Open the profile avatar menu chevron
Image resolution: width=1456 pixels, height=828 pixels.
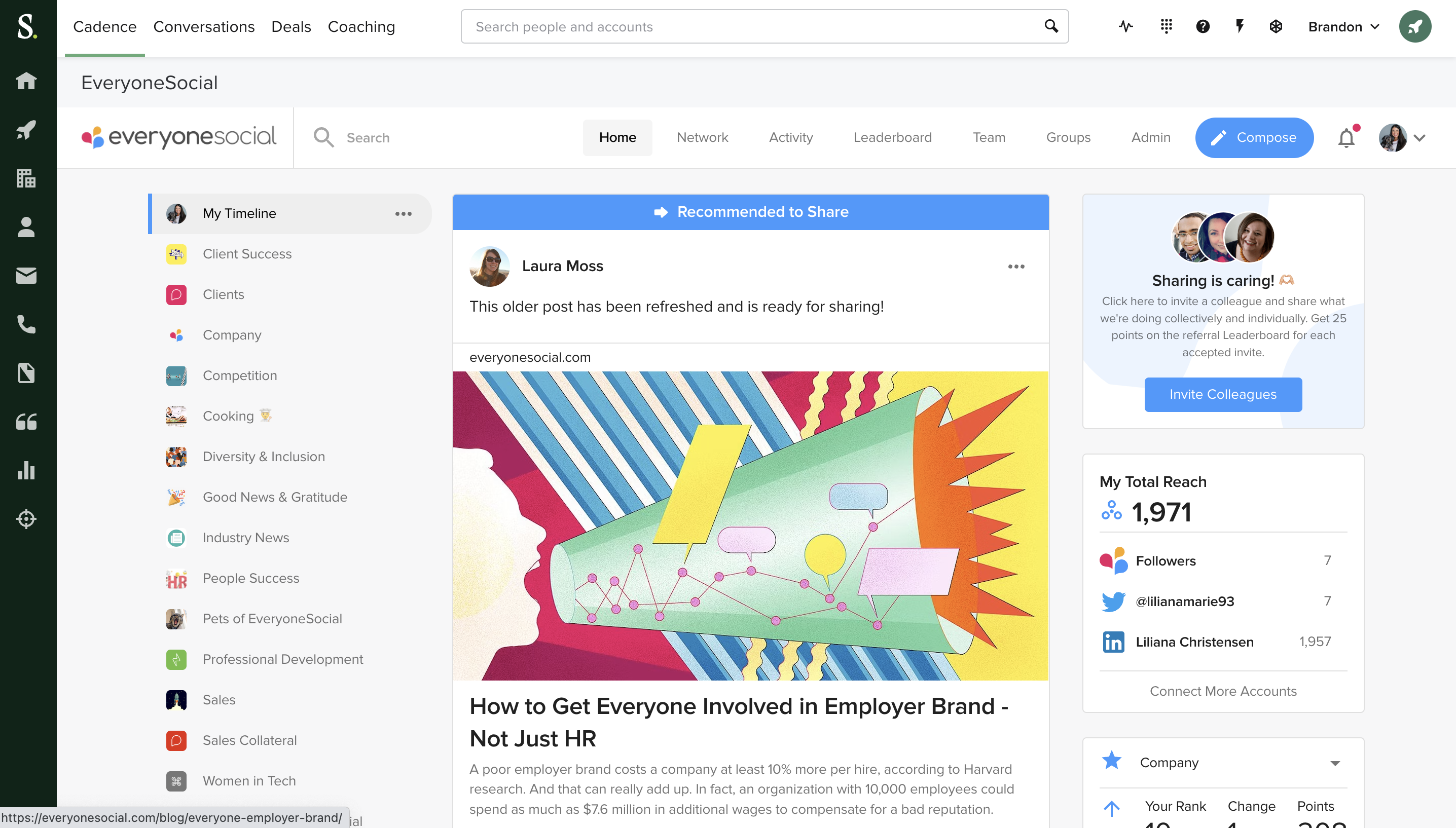(x=1419, y=138)
